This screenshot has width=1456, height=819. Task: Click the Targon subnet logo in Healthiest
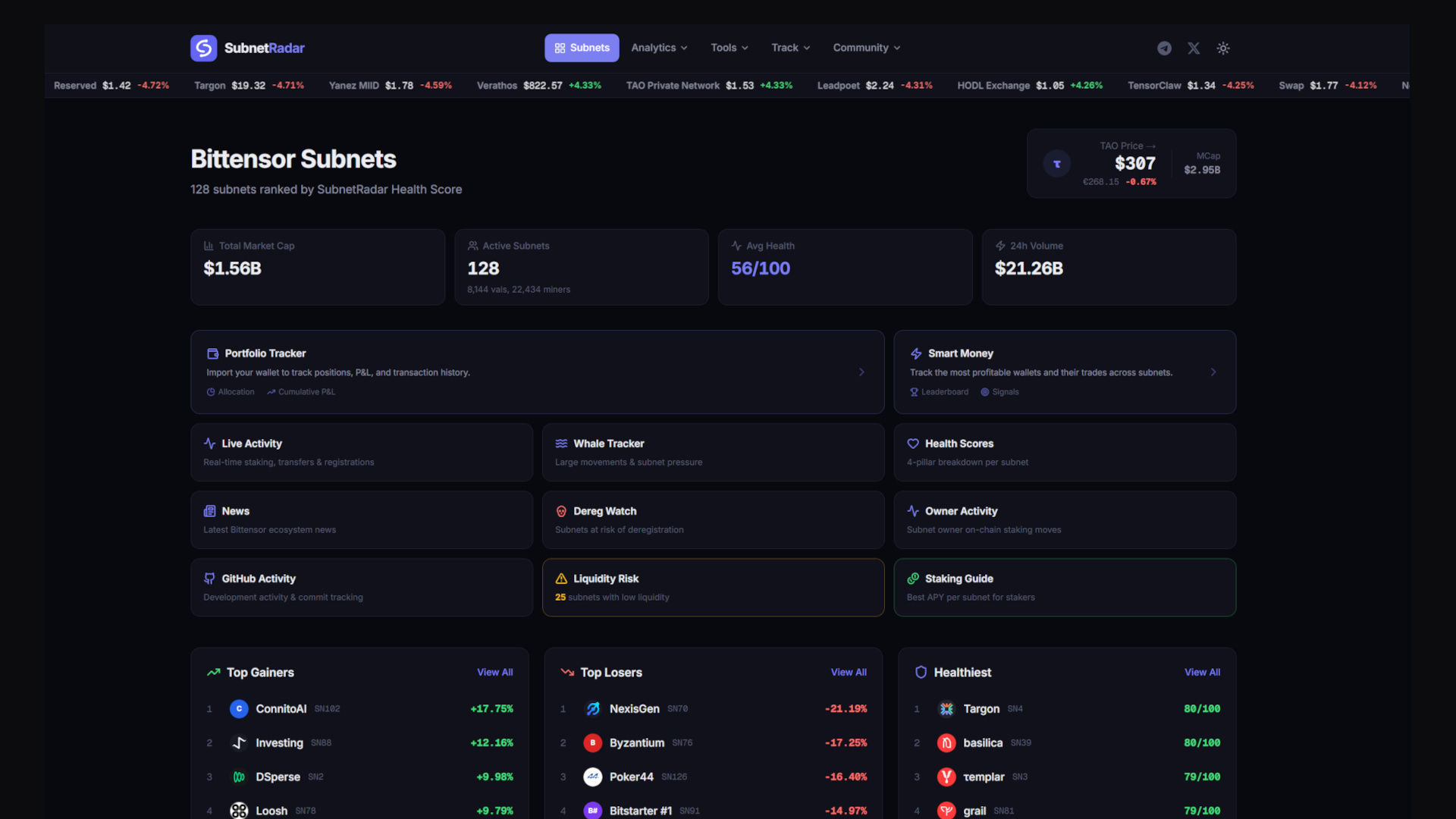pyautogui.click(x=946, y=709)
